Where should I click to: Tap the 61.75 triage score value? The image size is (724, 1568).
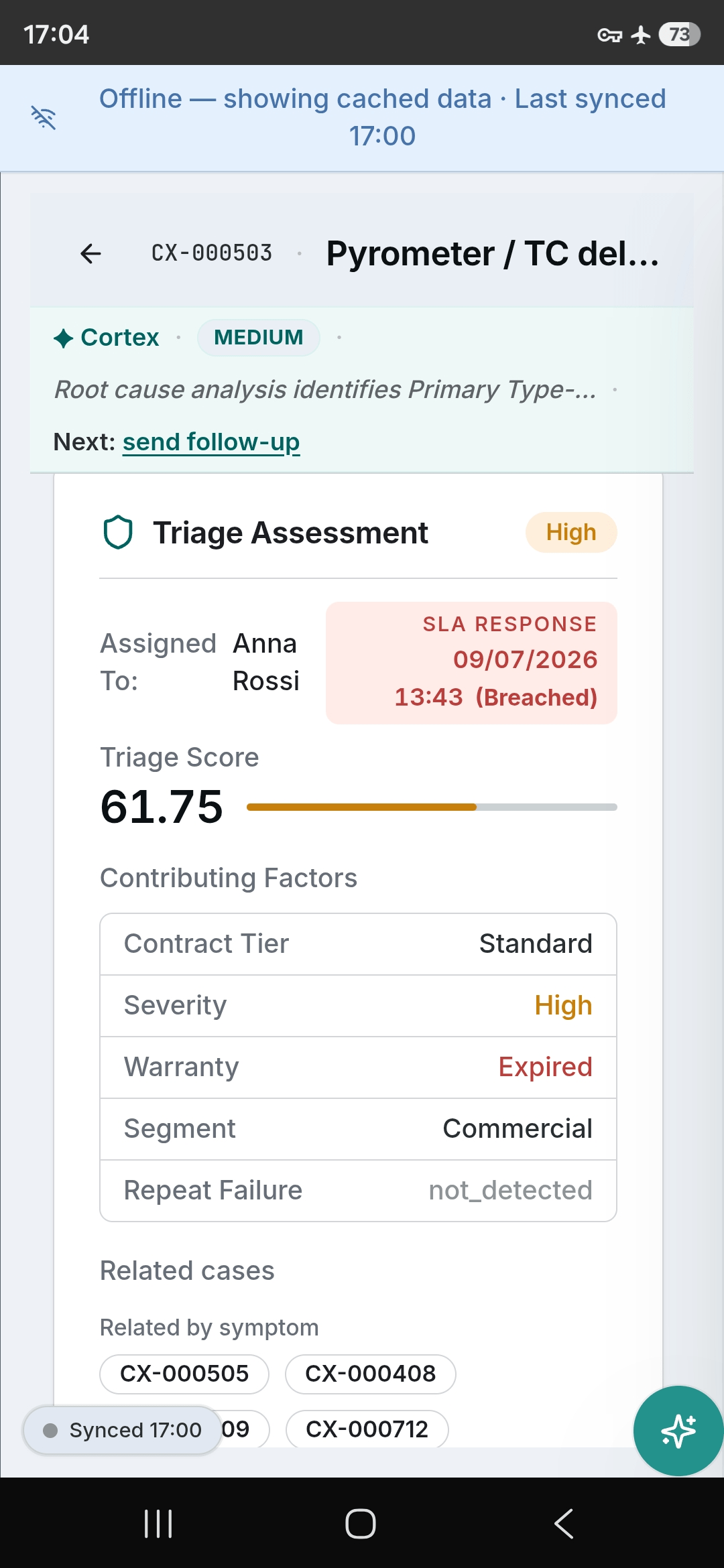pos(162,807)
